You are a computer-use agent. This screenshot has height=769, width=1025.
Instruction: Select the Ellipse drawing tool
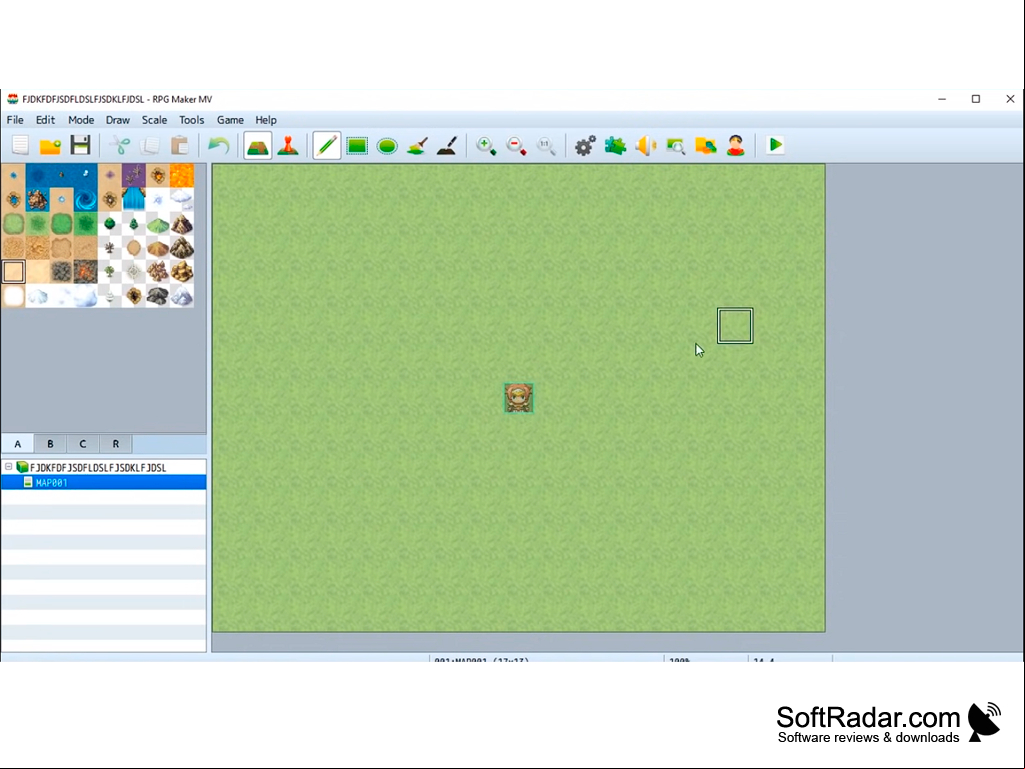387,145
